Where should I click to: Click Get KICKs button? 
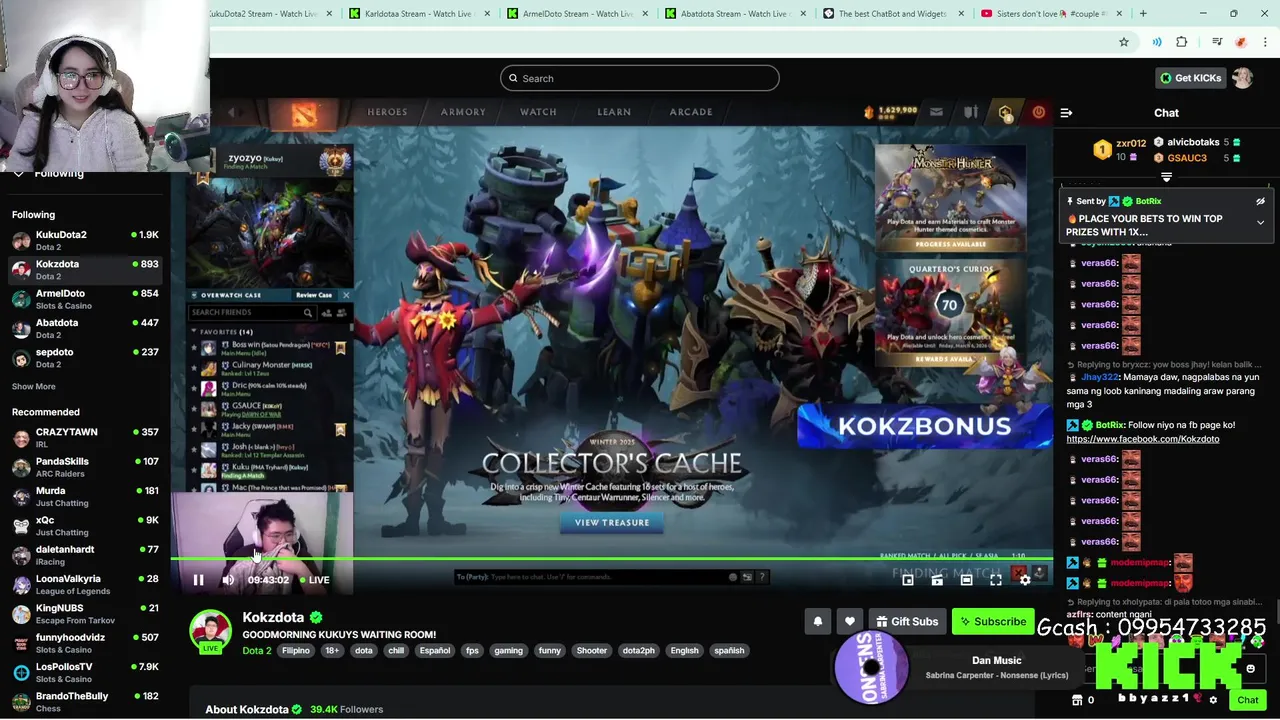(x=1190, y=78)
